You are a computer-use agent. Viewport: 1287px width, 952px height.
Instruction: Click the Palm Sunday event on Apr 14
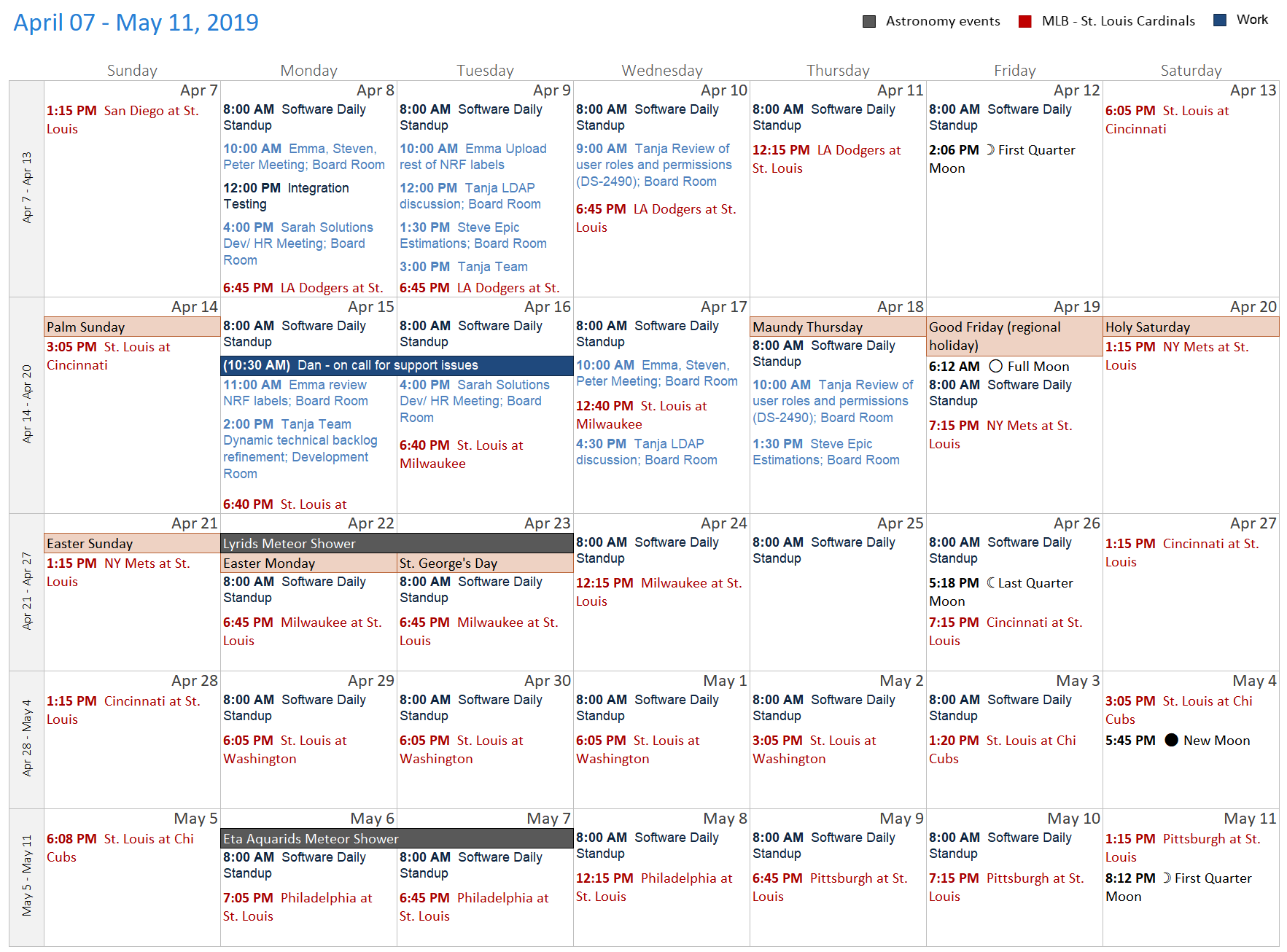[x=131, y=327]
